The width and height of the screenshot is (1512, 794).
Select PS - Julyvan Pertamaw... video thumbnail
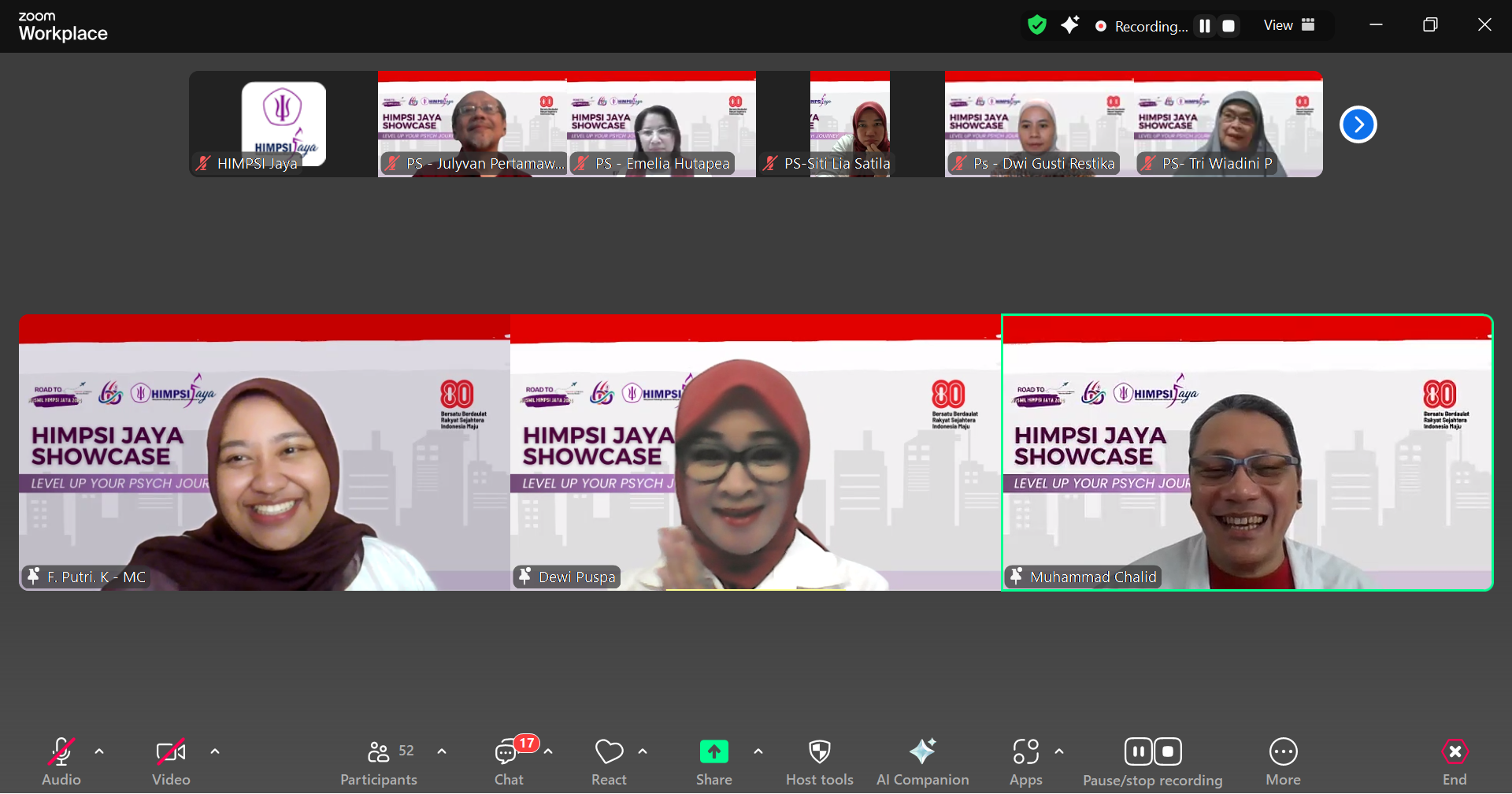click(472, 124)
